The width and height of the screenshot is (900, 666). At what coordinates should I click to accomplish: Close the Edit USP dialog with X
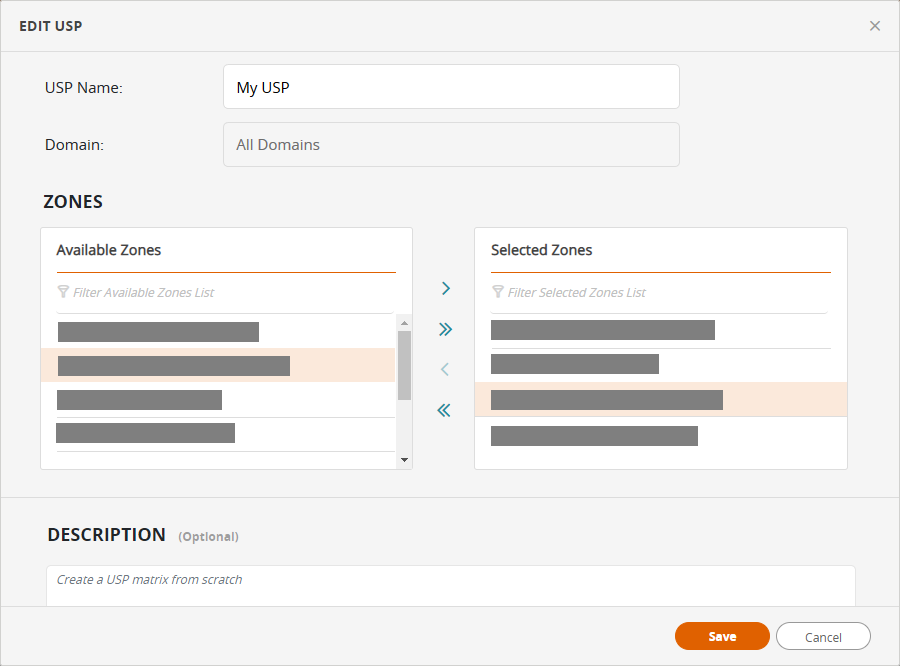click(x=875, y=26)
